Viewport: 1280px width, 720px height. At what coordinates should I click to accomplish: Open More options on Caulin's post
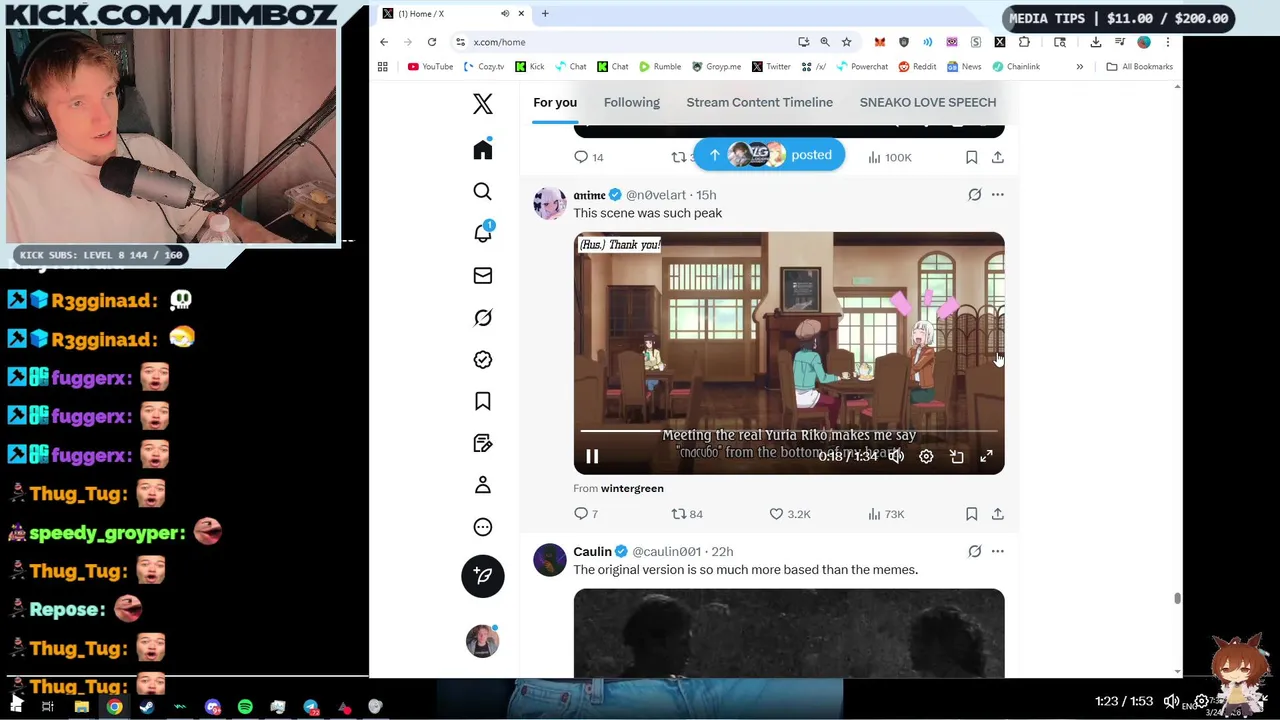point(997,551)
